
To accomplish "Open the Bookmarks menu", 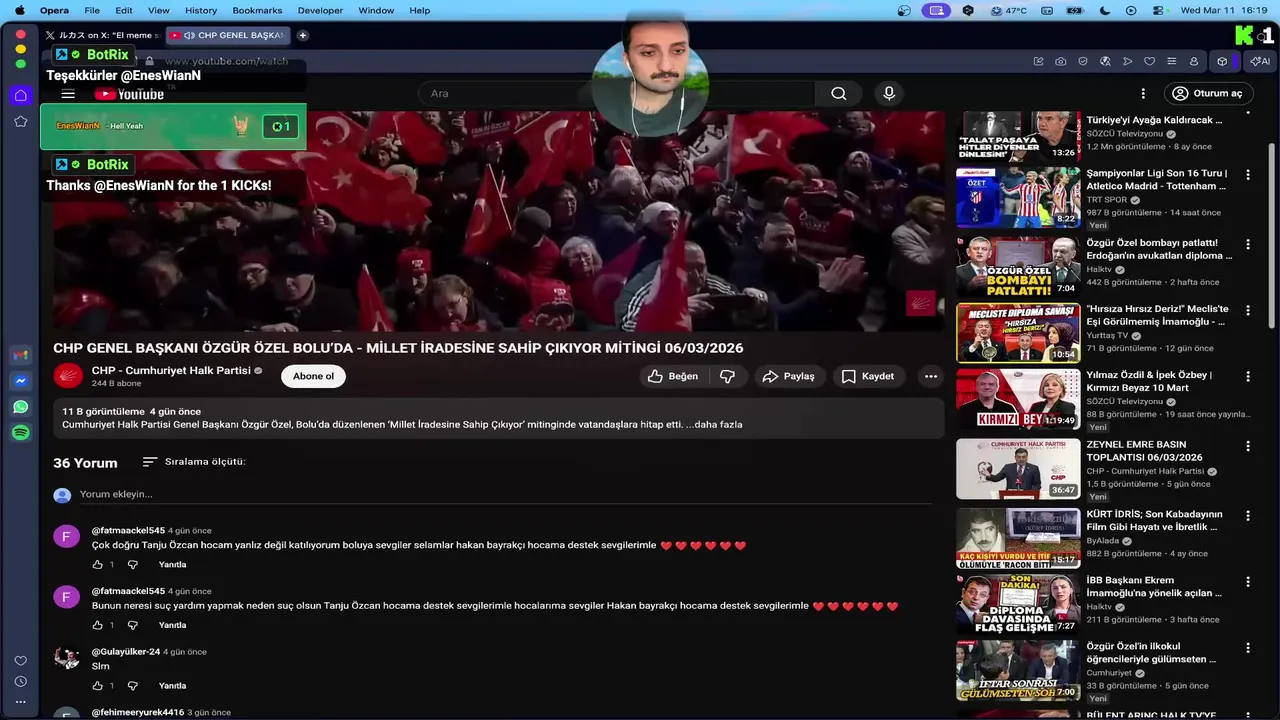I will point(257,10).
